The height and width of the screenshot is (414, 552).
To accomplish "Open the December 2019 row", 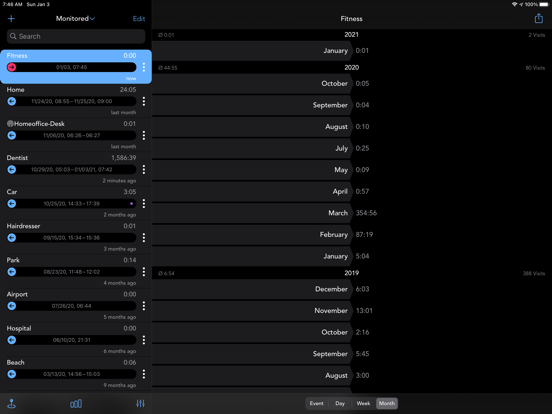I will click(352, 289).
